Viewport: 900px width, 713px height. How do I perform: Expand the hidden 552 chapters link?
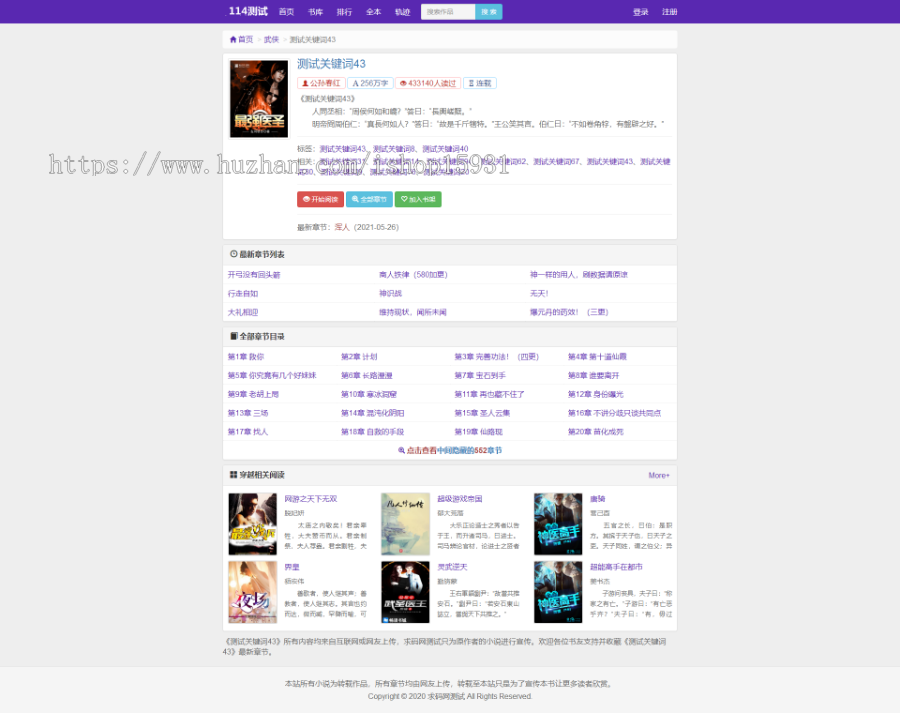[x=450, y=451]
